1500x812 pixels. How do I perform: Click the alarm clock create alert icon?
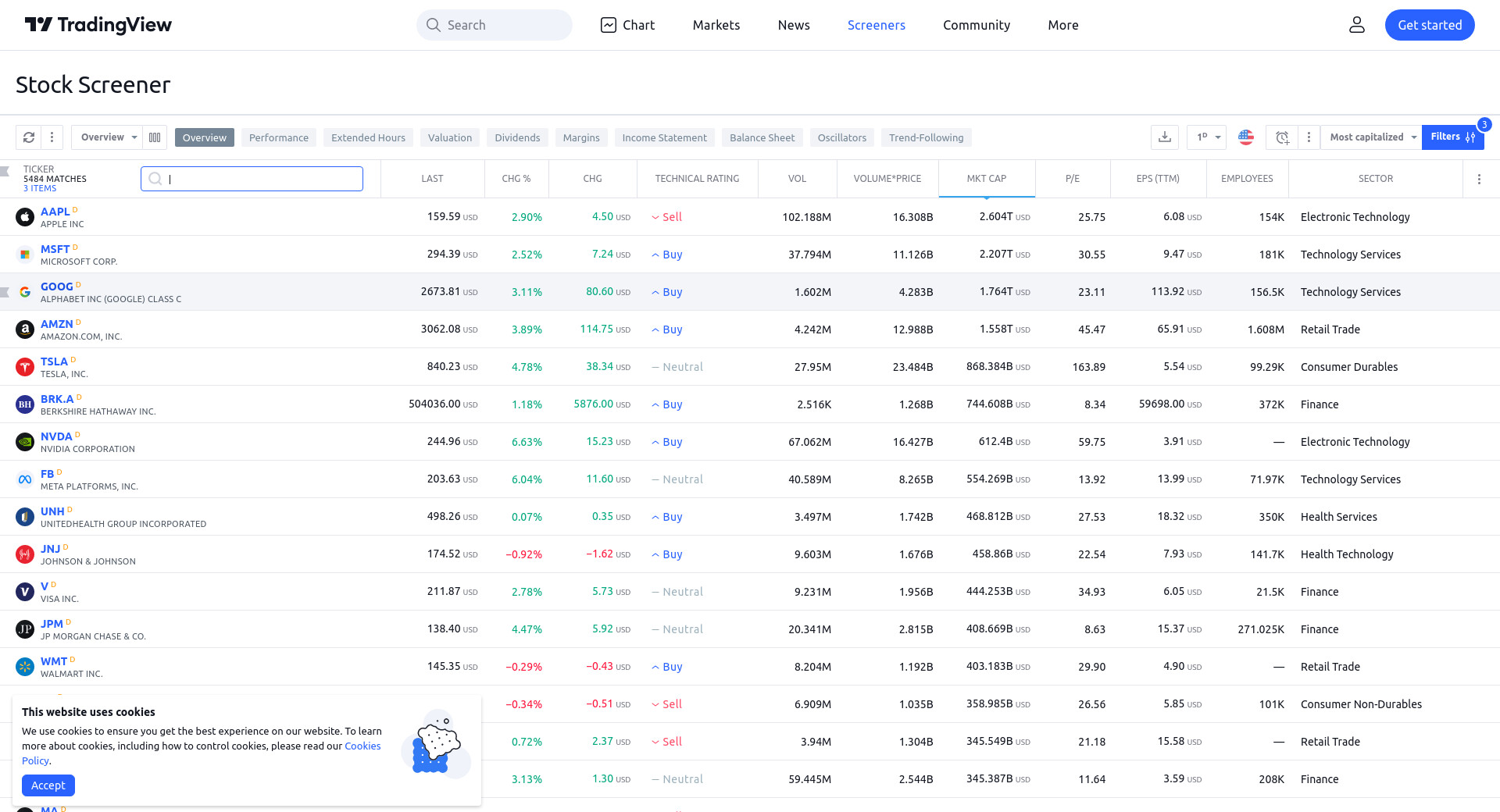1282,137
